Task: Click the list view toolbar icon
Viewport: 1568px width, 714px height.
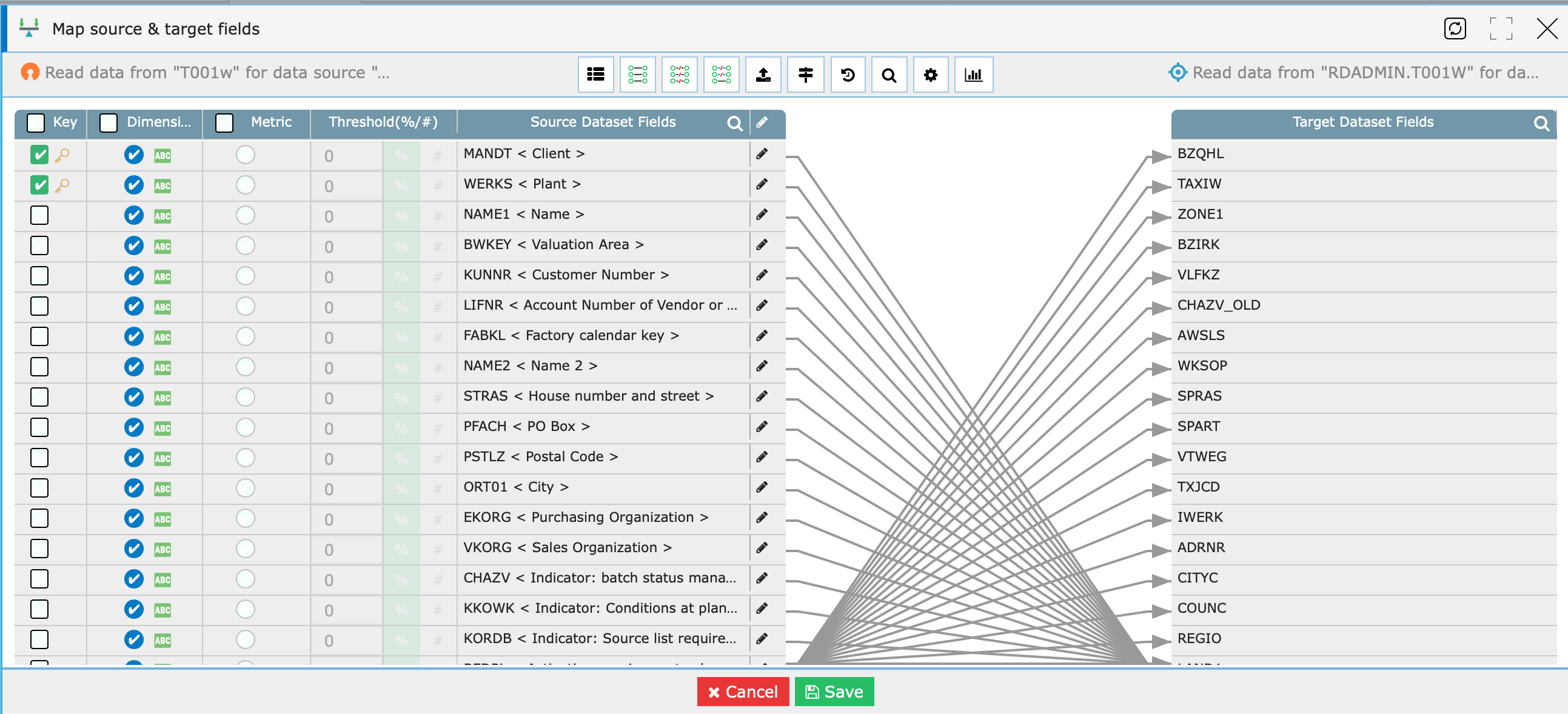Action: pyautogui.click(x=595, y=75)
